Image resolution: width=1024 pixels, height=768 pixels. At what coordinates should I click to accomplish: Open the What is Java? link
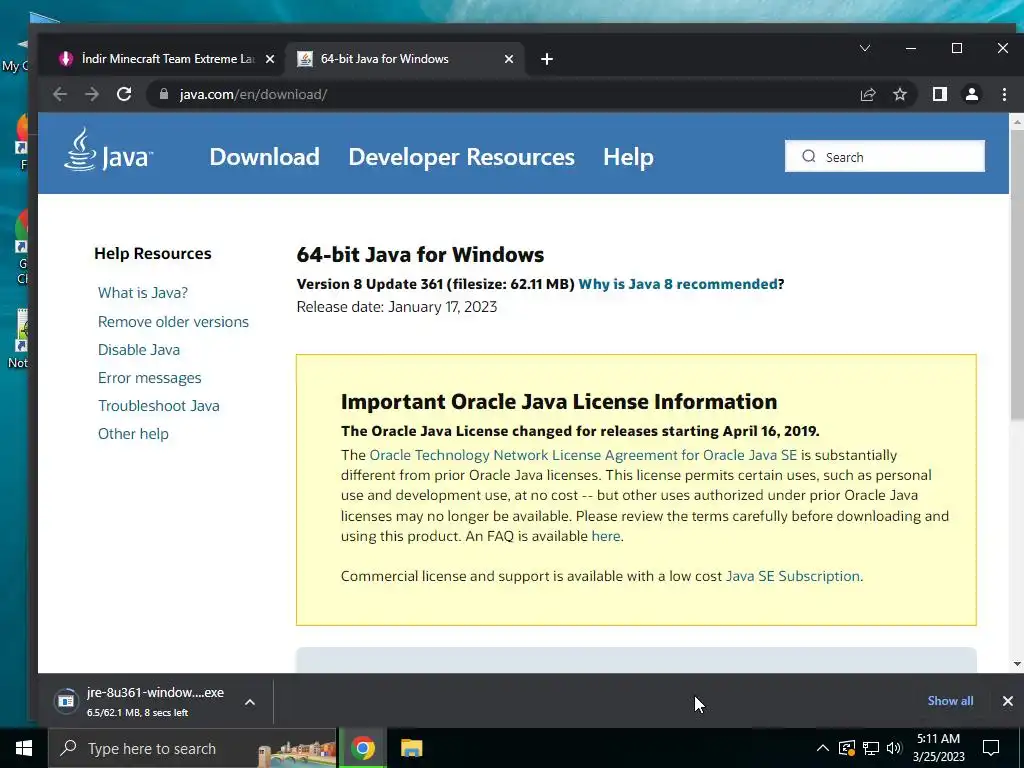click(x=143, y=293)
